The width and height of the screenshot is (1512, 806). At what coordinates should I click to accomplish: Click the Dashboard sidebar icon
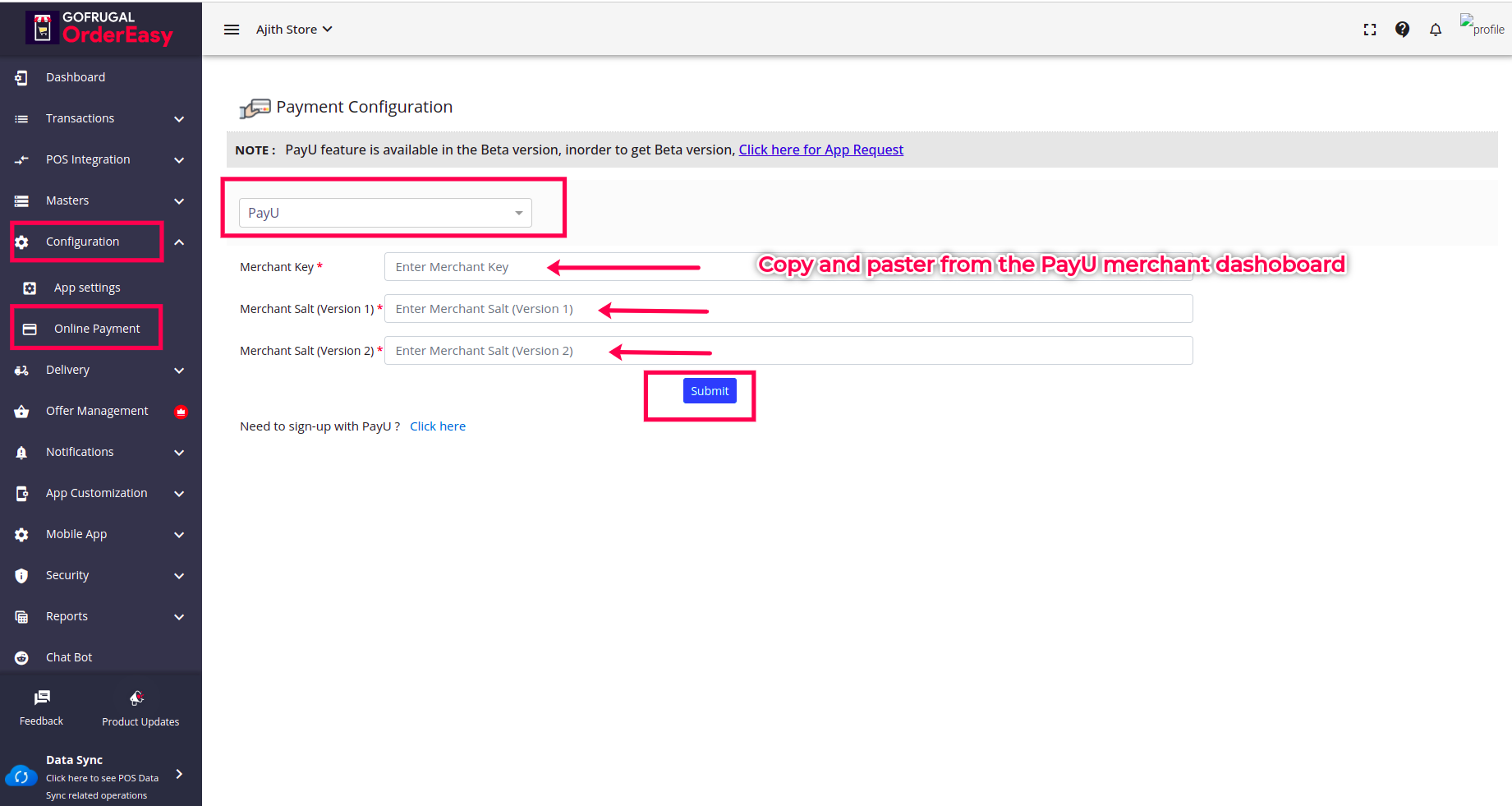coord(21,77)
